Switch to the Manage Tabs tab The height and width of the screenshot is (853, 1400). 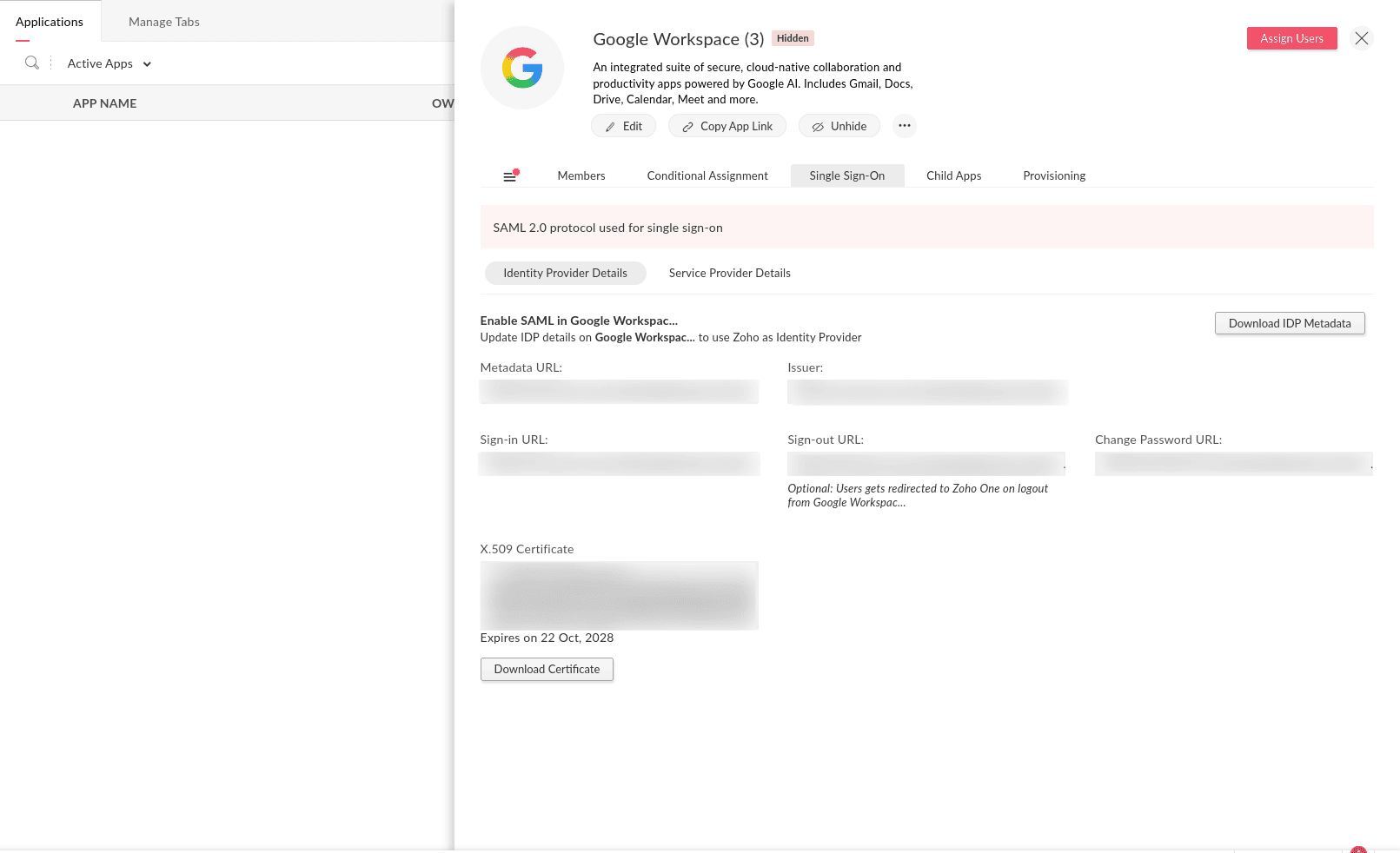(x=164, y=22)
